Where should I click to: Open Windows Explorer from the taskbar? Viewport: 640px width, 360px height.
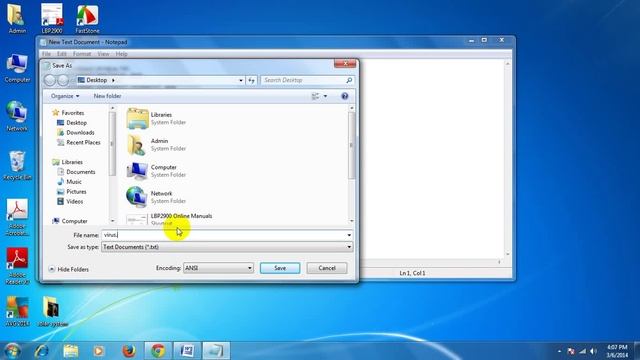tap(71, 351)
